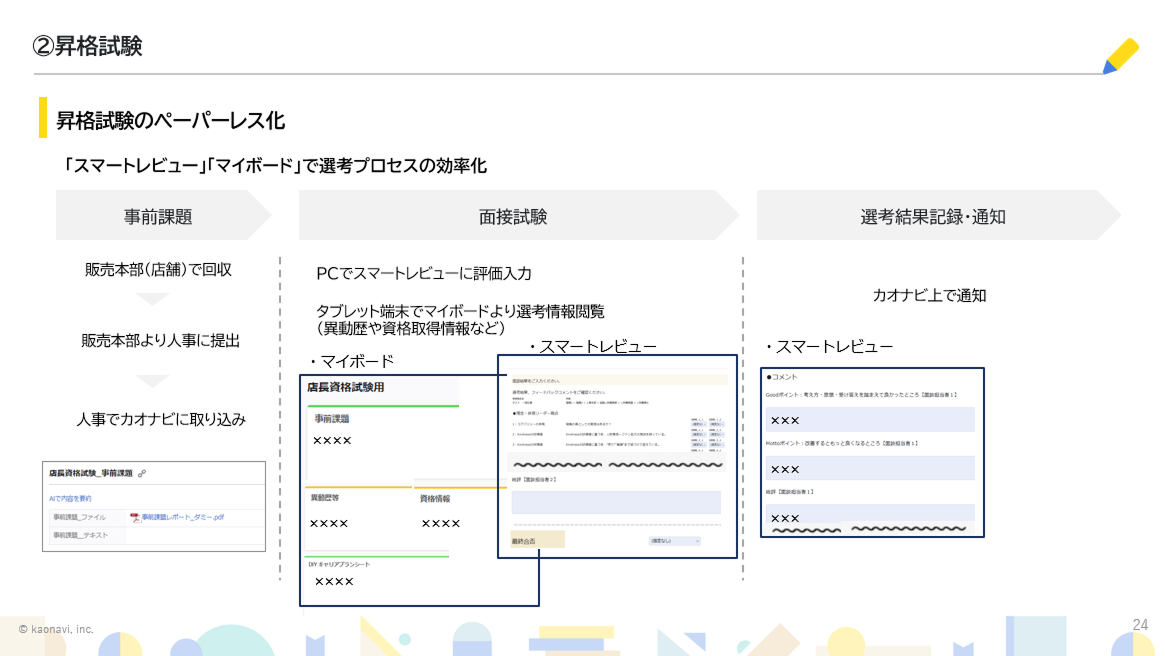Image resolution: width=1165 pixels, height=656 pixels.
Task: Click the ・マイボード label
Action: (351, 362)
